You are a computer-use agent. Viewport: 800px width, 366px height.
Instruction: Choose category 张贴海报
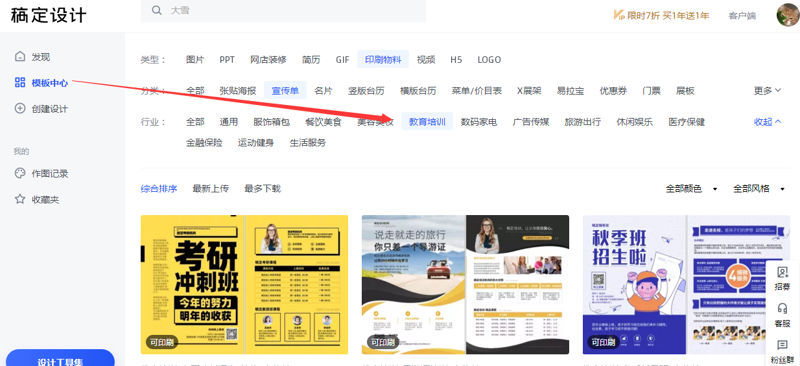pyautogui.click(x=238, y=91)
